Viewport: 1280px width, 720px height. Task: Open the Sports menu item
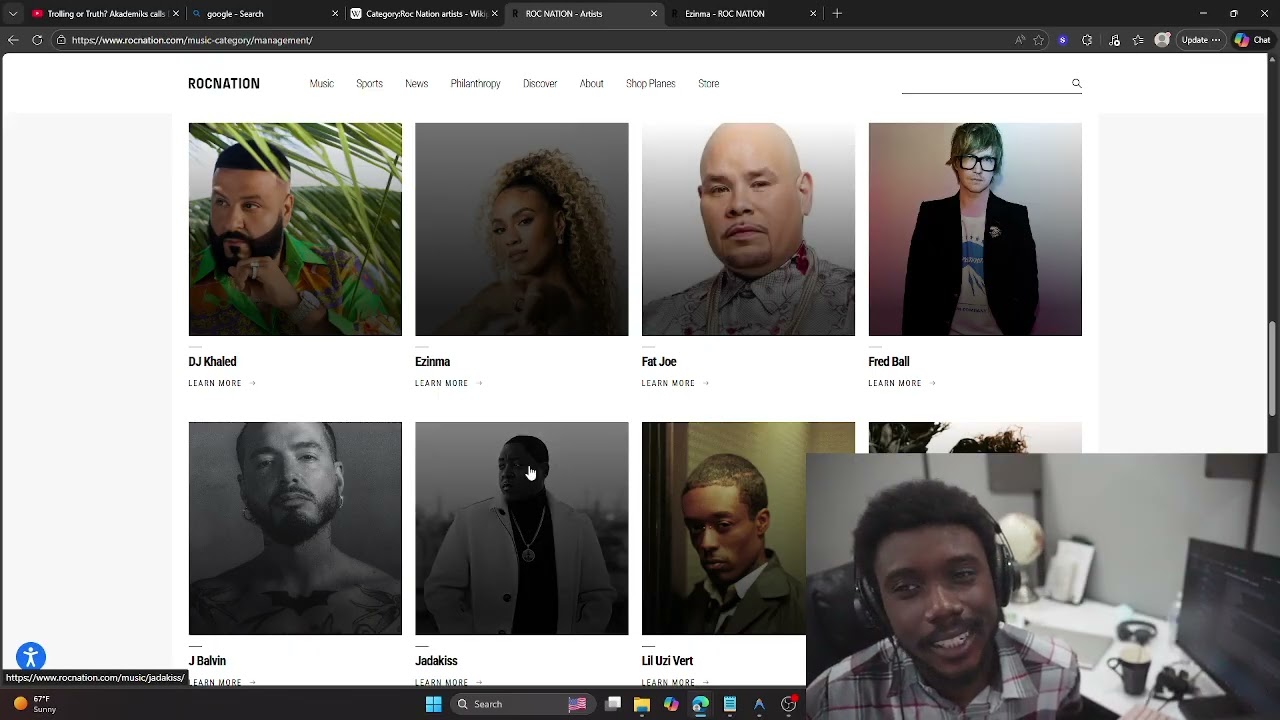point(369,84)
